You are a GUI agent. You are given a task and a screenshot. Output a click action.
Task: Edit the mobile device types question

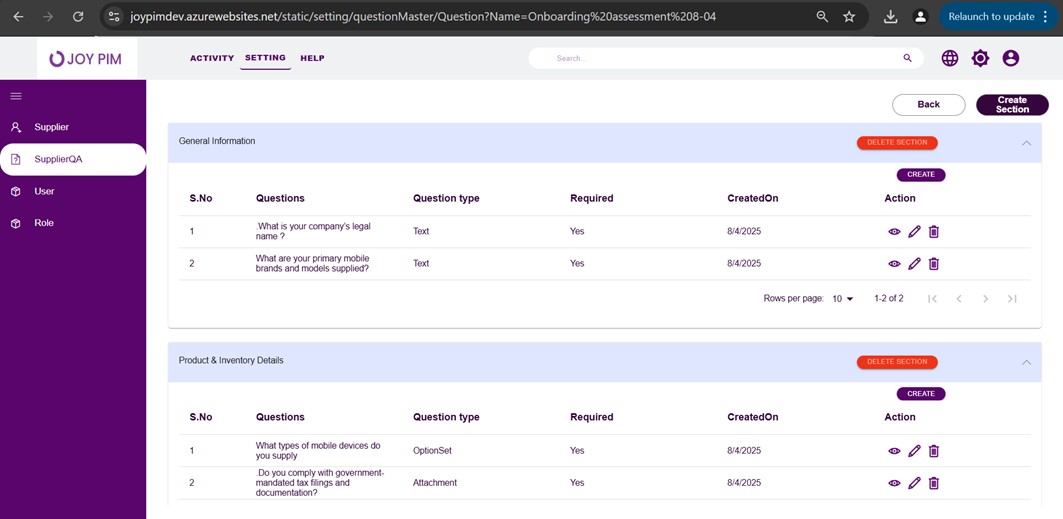click(x=914, y=451)
